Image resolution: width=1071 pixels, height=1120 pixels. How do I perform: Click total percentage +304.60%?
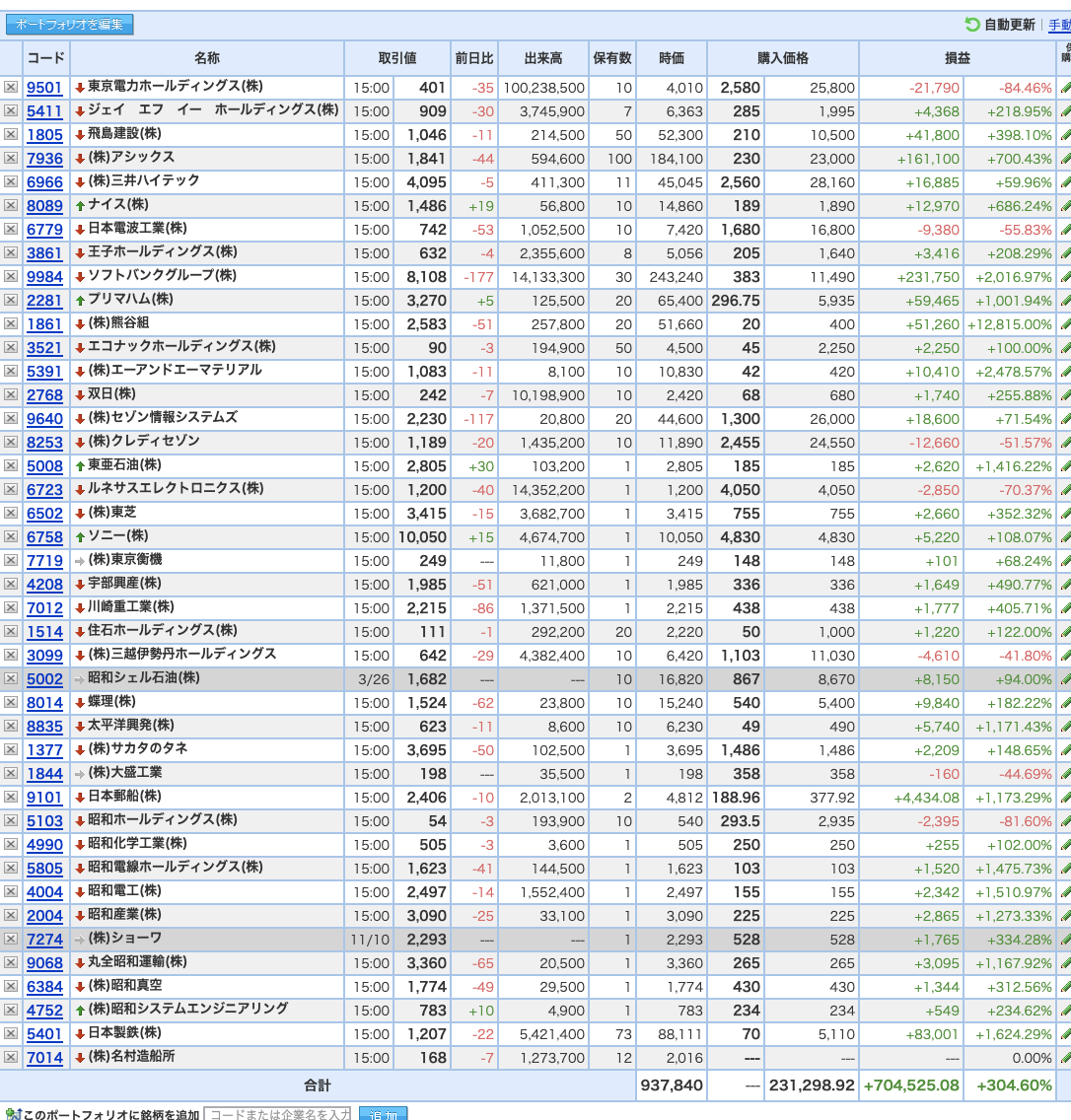click(x=1014, y=1085)
